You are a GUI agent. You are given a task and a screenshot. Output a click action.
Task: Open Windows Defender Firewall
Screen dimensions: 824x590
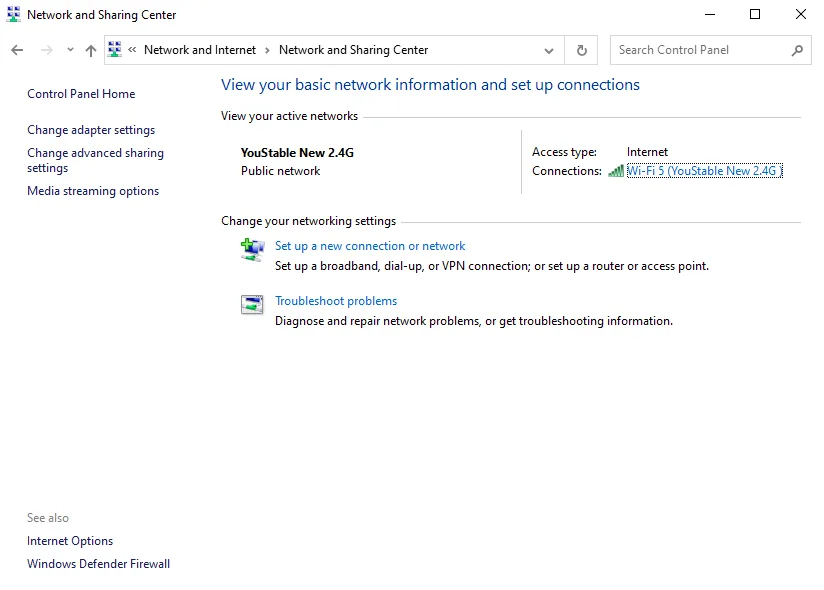click(x=98, y=564)
